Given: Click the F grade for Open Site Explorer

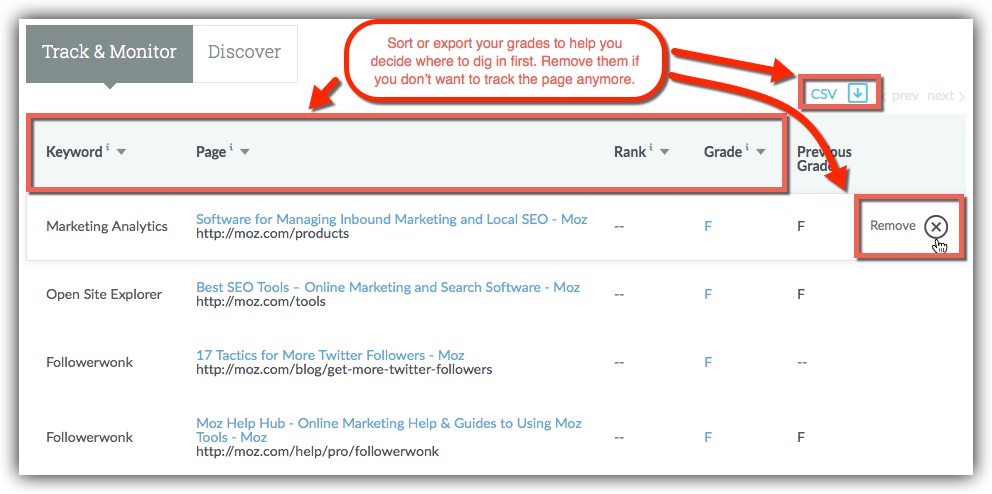Looking at the screenshot, I should coord(708,294).
